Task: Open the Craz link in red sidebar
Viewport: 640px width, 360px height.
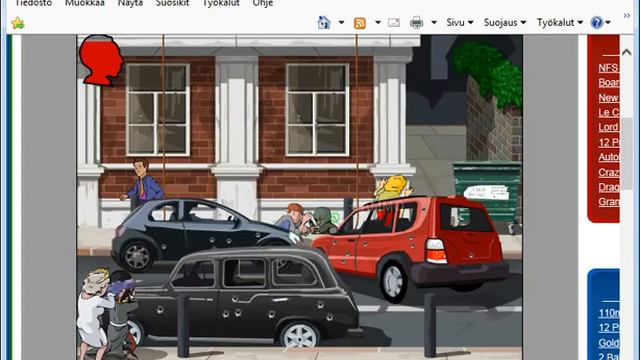Action: point(608,172)
